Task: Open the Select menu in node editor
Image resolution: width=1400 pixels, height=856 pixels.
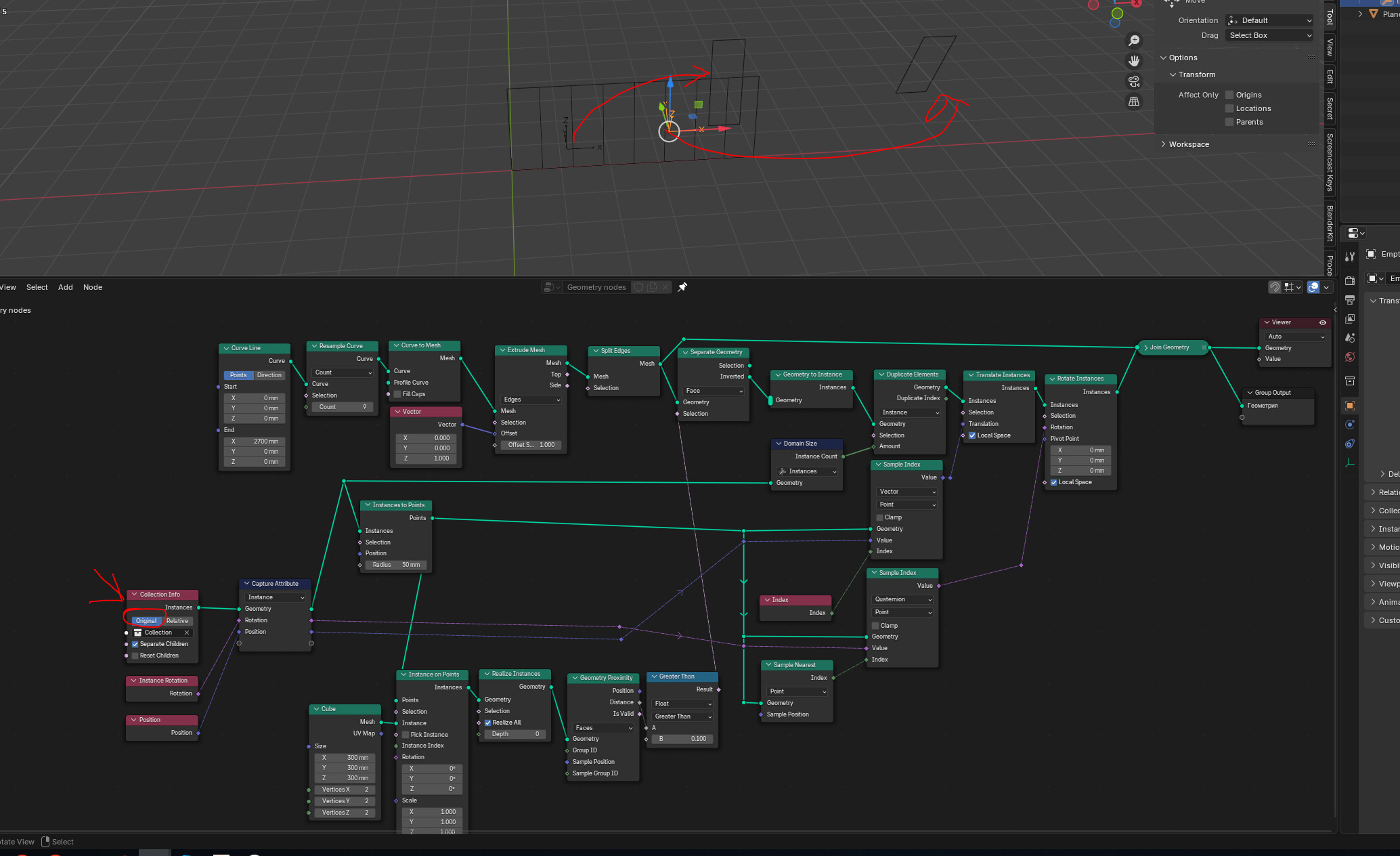Action: [x=37, y=287]
